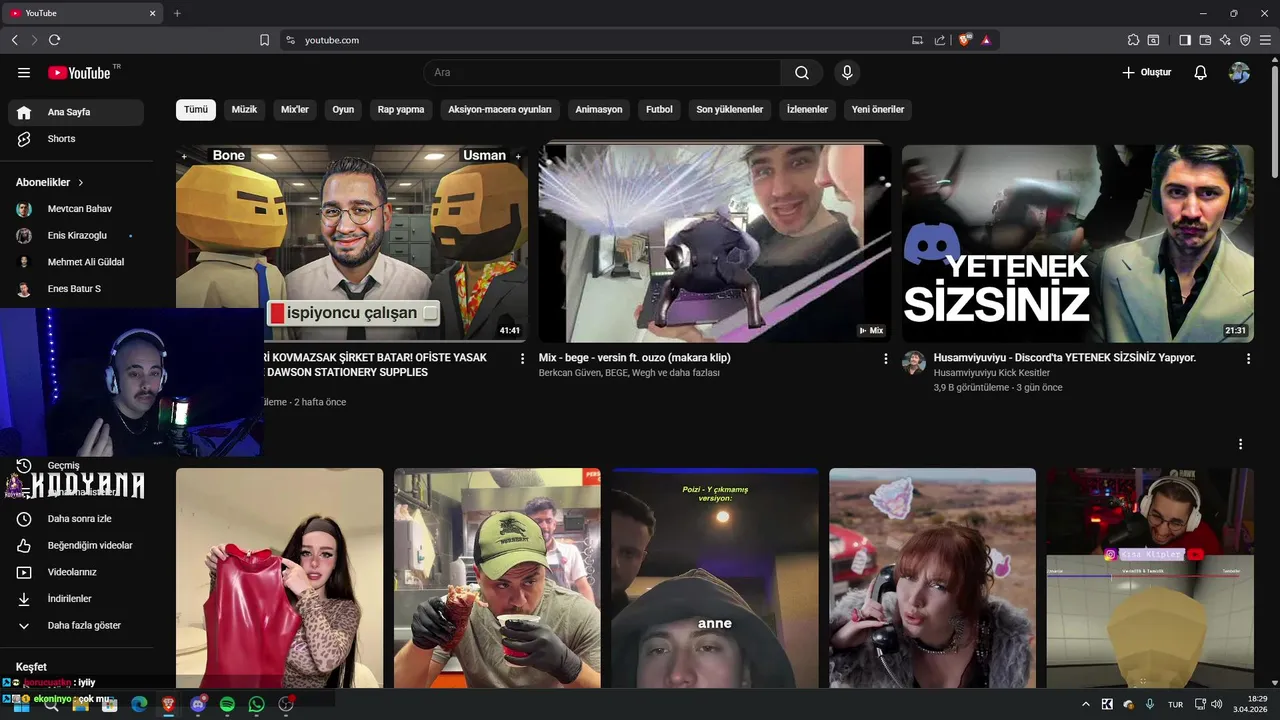The width and height of the screenshot is (1280, 720).
Task: Click the Husamviyuviyu Kick Kesitler channel name
Action: [992, 373]
